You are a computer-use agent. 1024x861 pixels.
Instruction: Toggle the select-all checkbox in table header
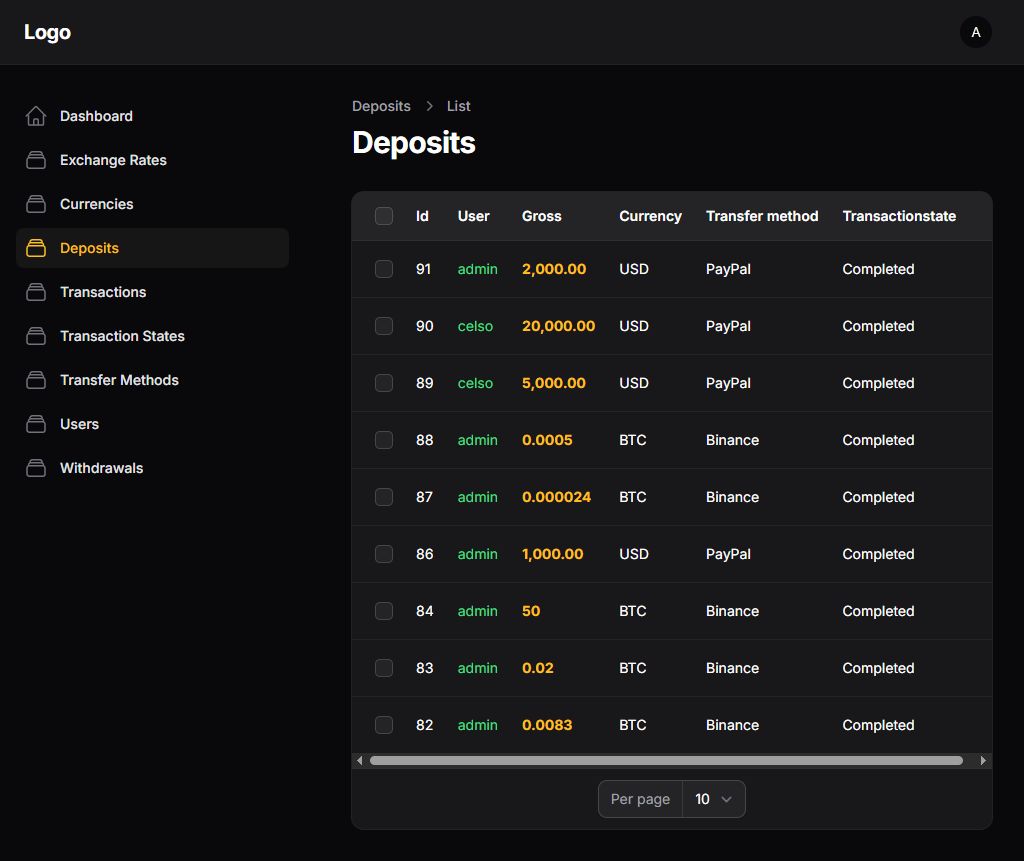(x=384, y=216)
